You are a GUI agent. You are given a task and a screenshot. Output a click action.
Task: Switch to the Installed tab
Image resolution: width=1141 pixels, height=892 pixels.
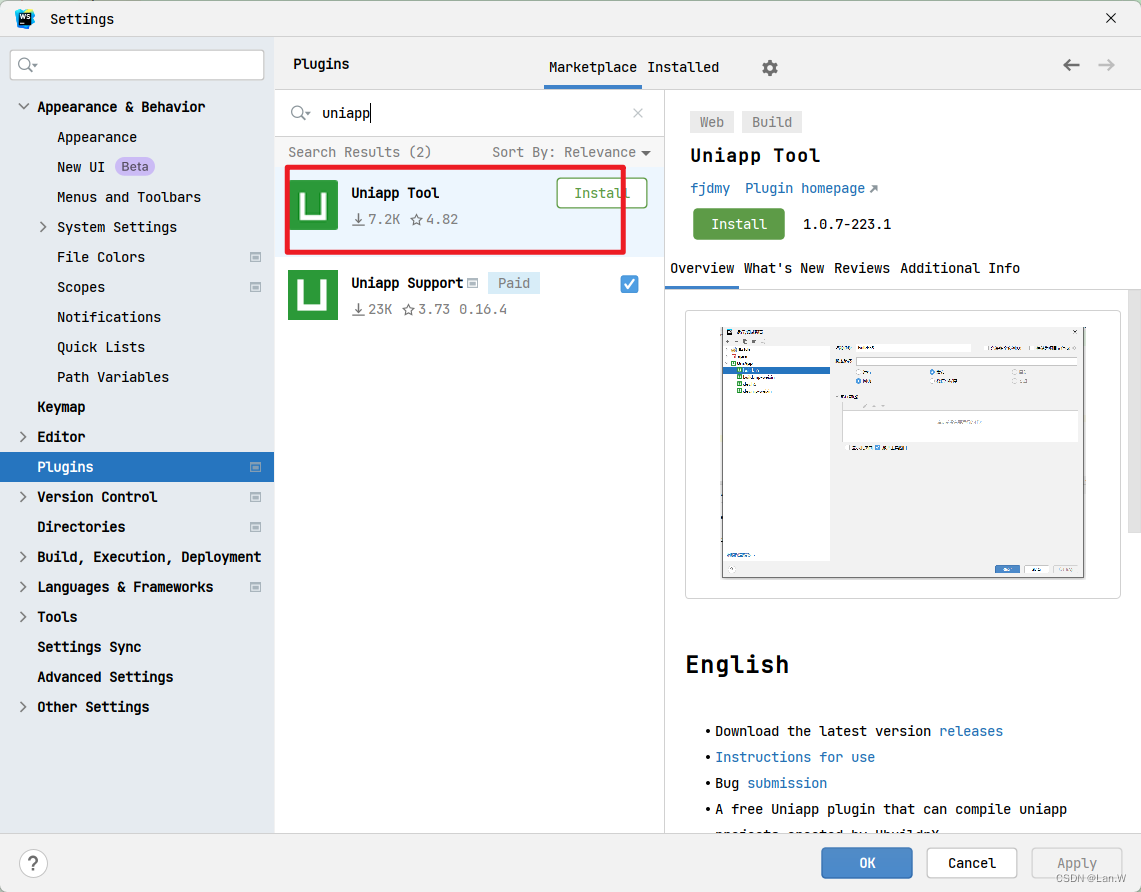tap(683, 67)
